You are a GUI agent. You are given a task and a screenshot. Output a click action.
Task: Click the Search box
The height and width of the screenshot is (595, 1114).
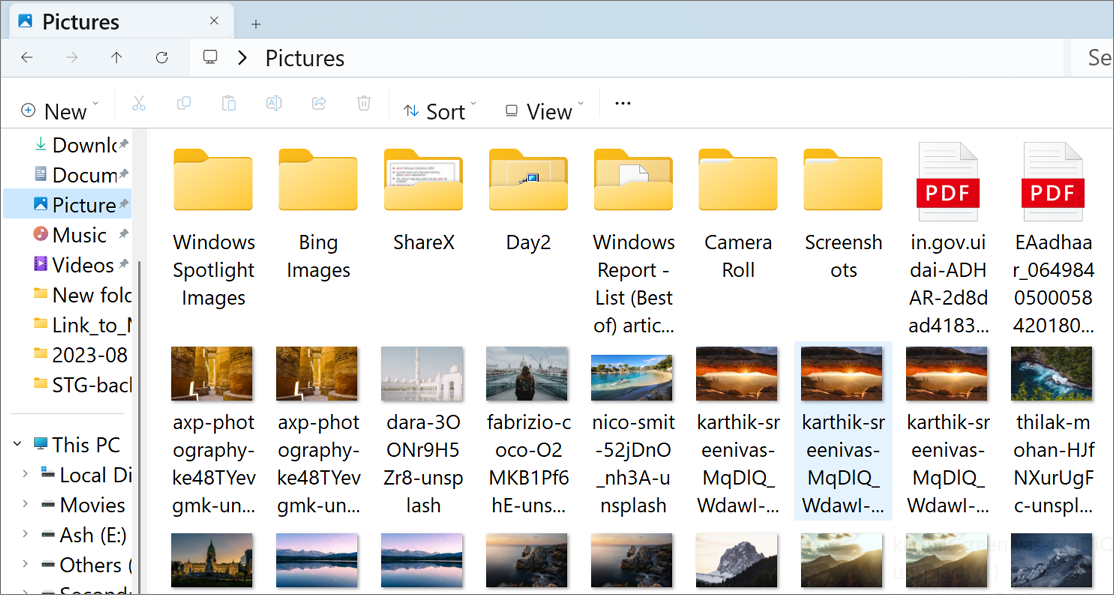click(x=1097, y=58)
